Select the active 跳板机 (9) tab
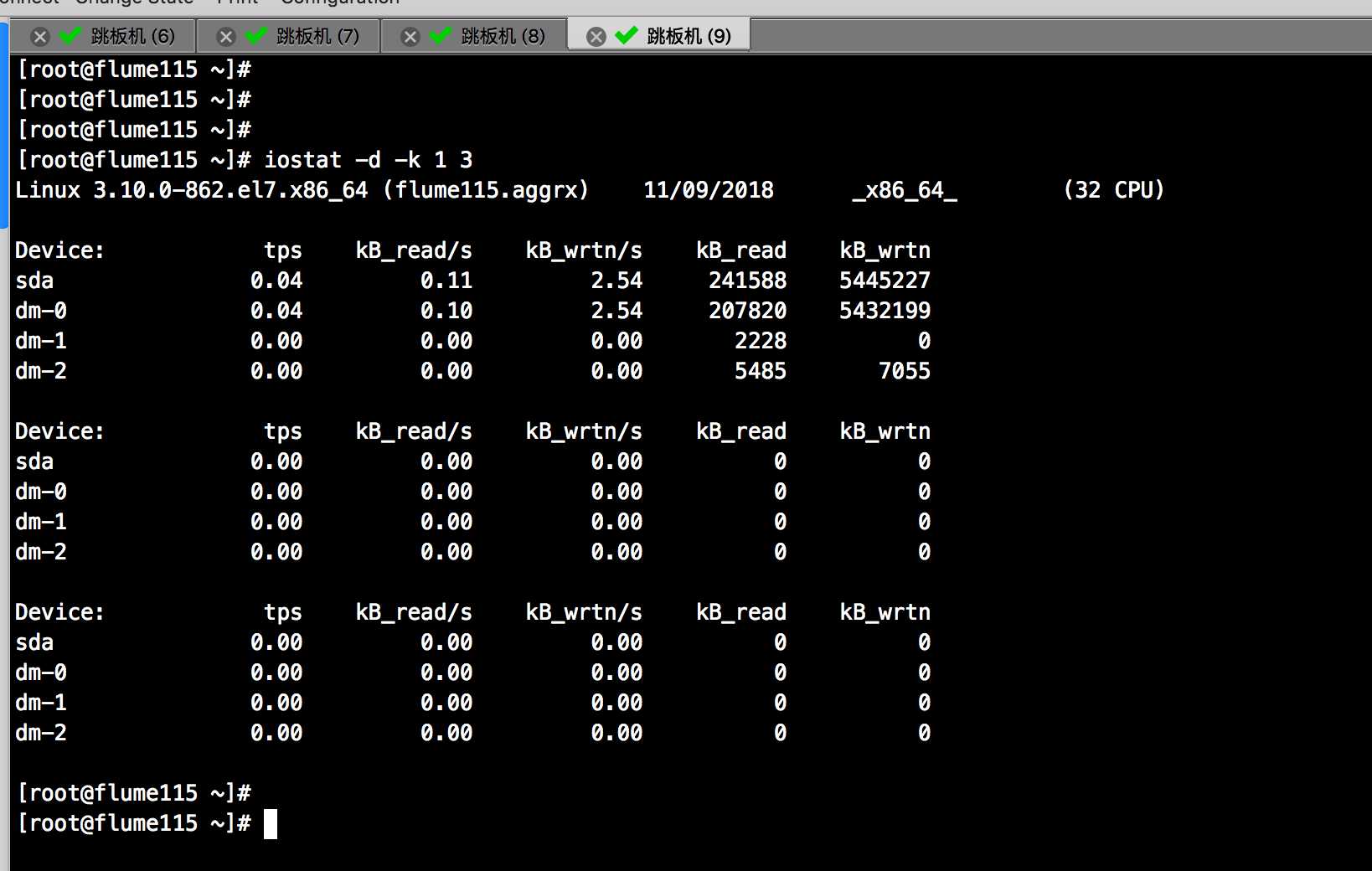 point(658,36)
